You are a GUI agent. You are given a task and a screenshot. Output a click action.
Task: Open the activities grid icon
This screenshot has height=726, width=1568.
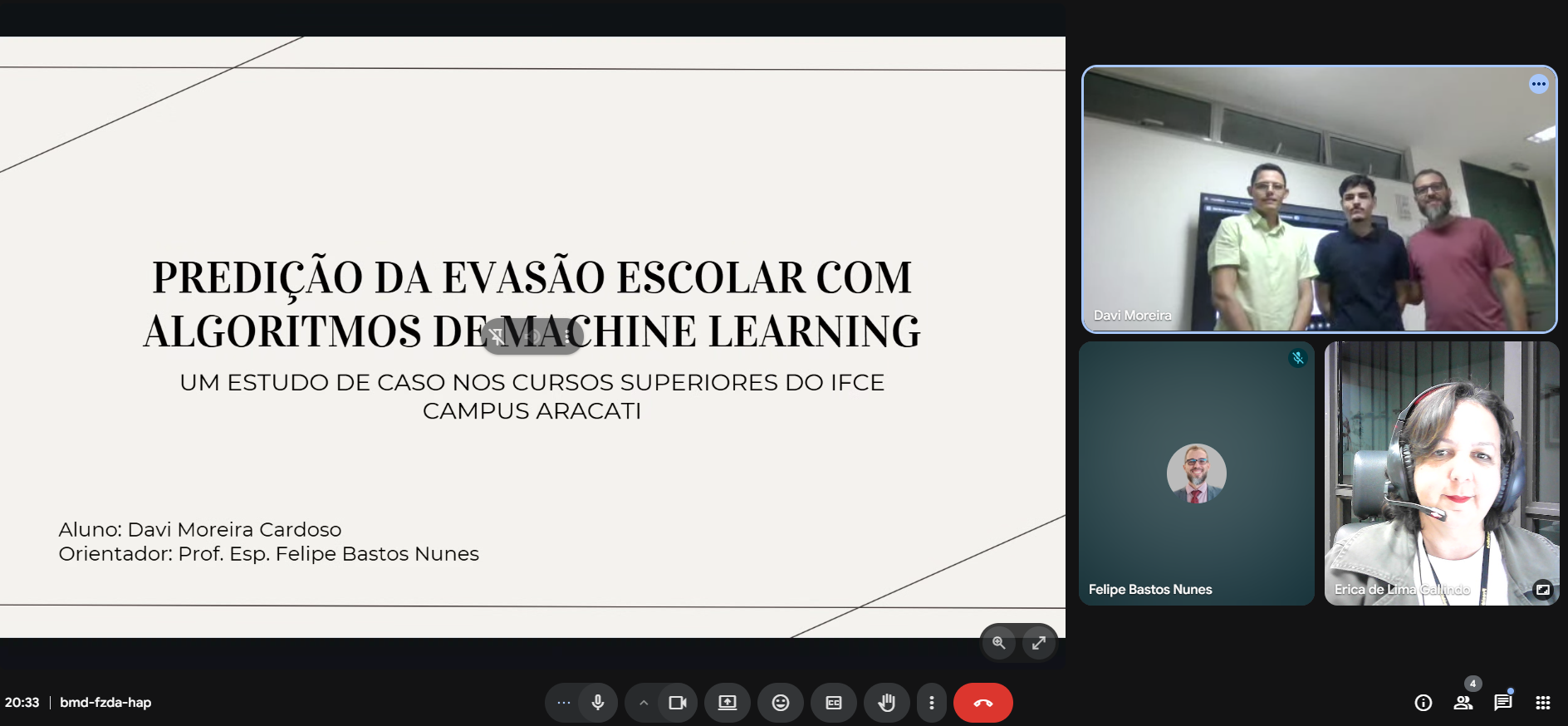[x=1542, y=703]
